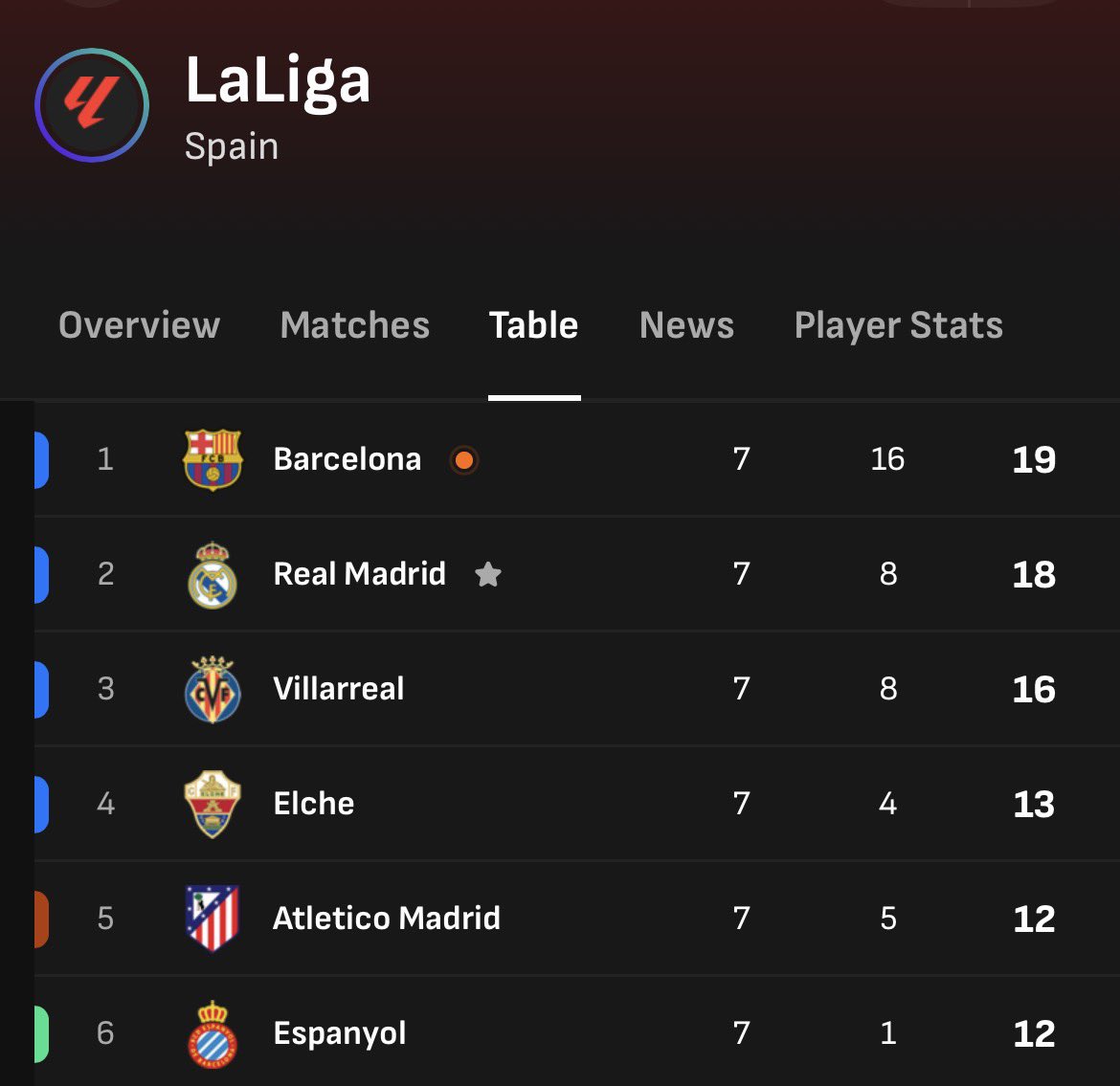Select the Table tab
Screen dimensions: 1120x1086
pos(533,325)
